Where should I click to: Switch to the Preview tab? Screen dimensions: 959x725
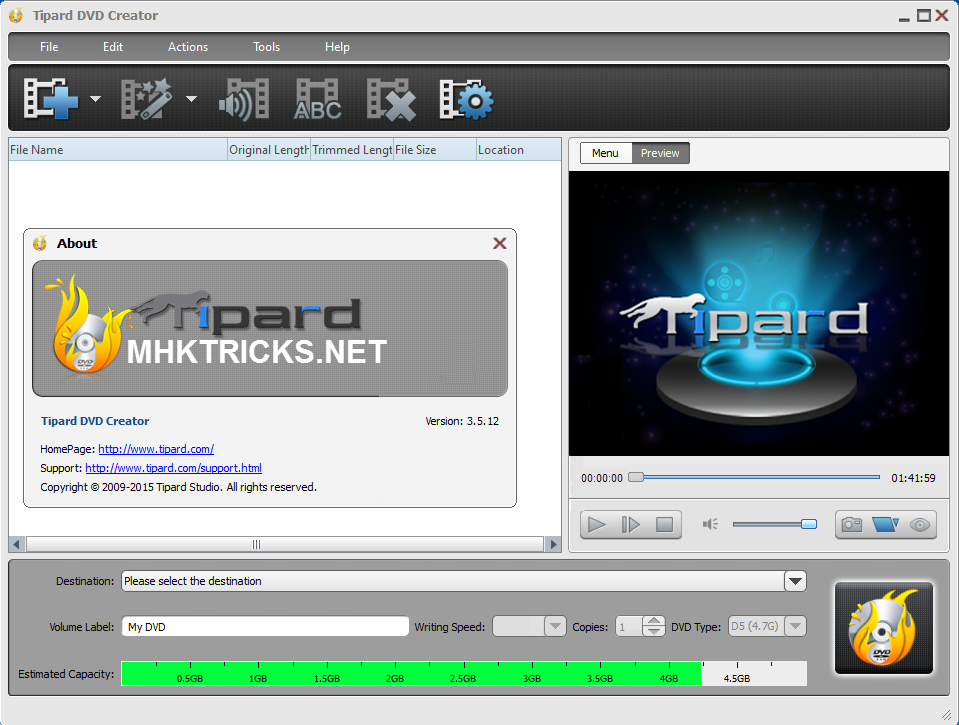660,153
